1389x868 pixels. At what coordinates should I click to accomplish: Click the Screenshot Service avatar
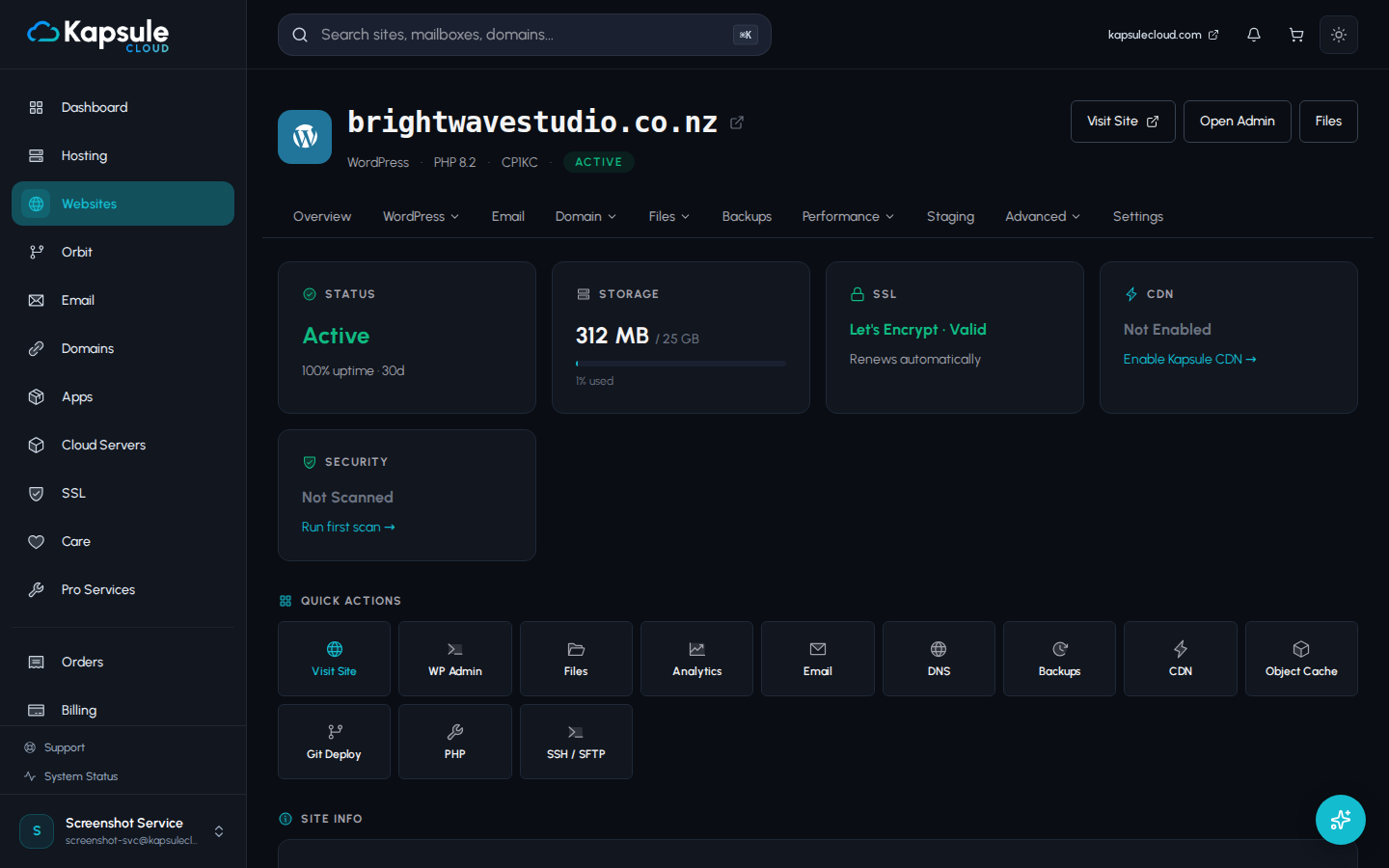pyautogui.click(x=37, y=831)
